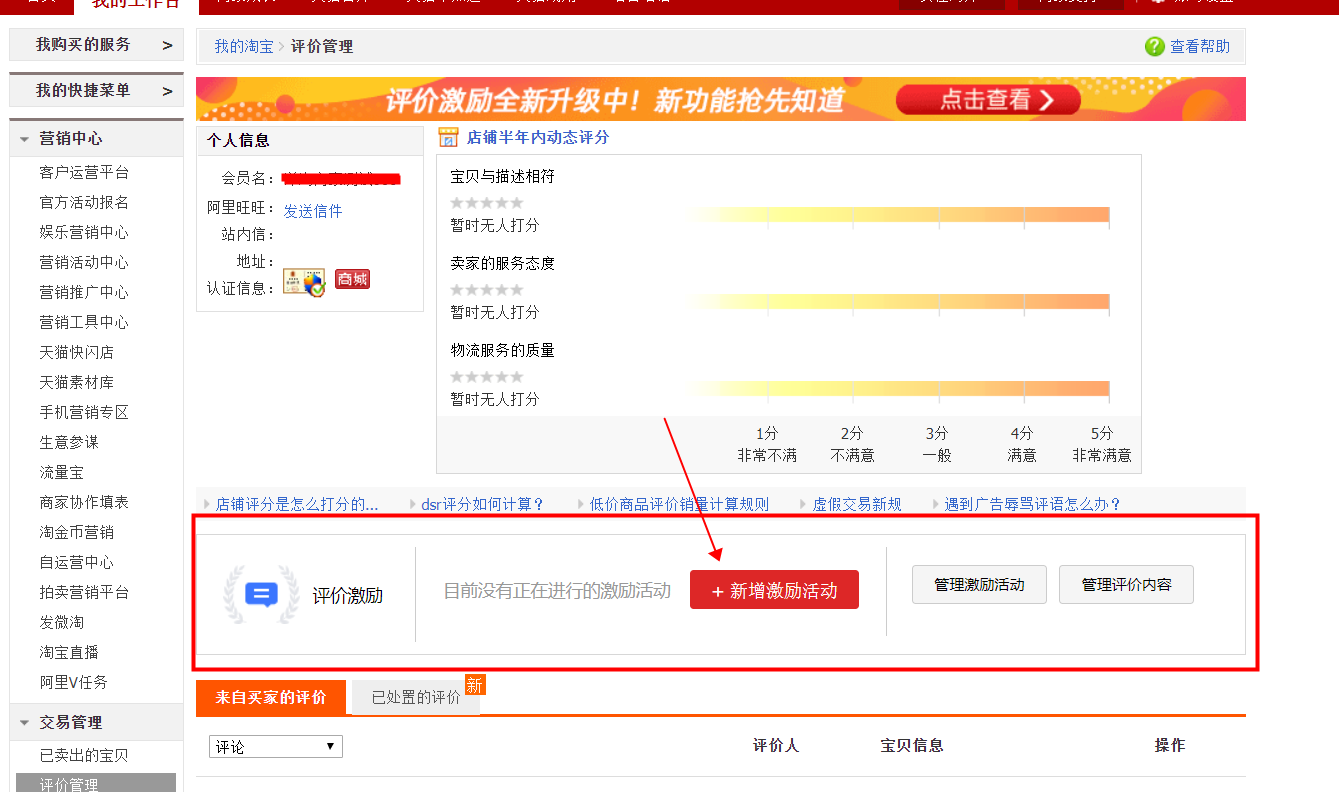Open 已卖出的宝贝 in sidebar

(x=84, y=755)
